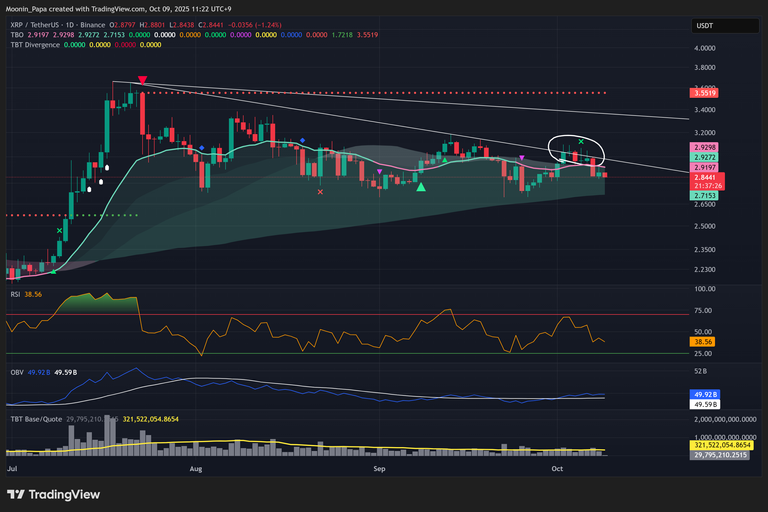Click the purple down-triangle marker in late September
768x512 pixels.
point(521,157)
